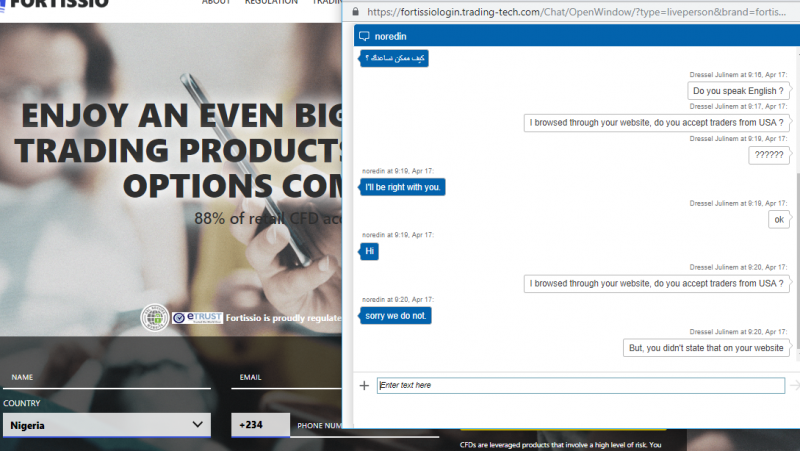Click the +234 phone code box

260,425
